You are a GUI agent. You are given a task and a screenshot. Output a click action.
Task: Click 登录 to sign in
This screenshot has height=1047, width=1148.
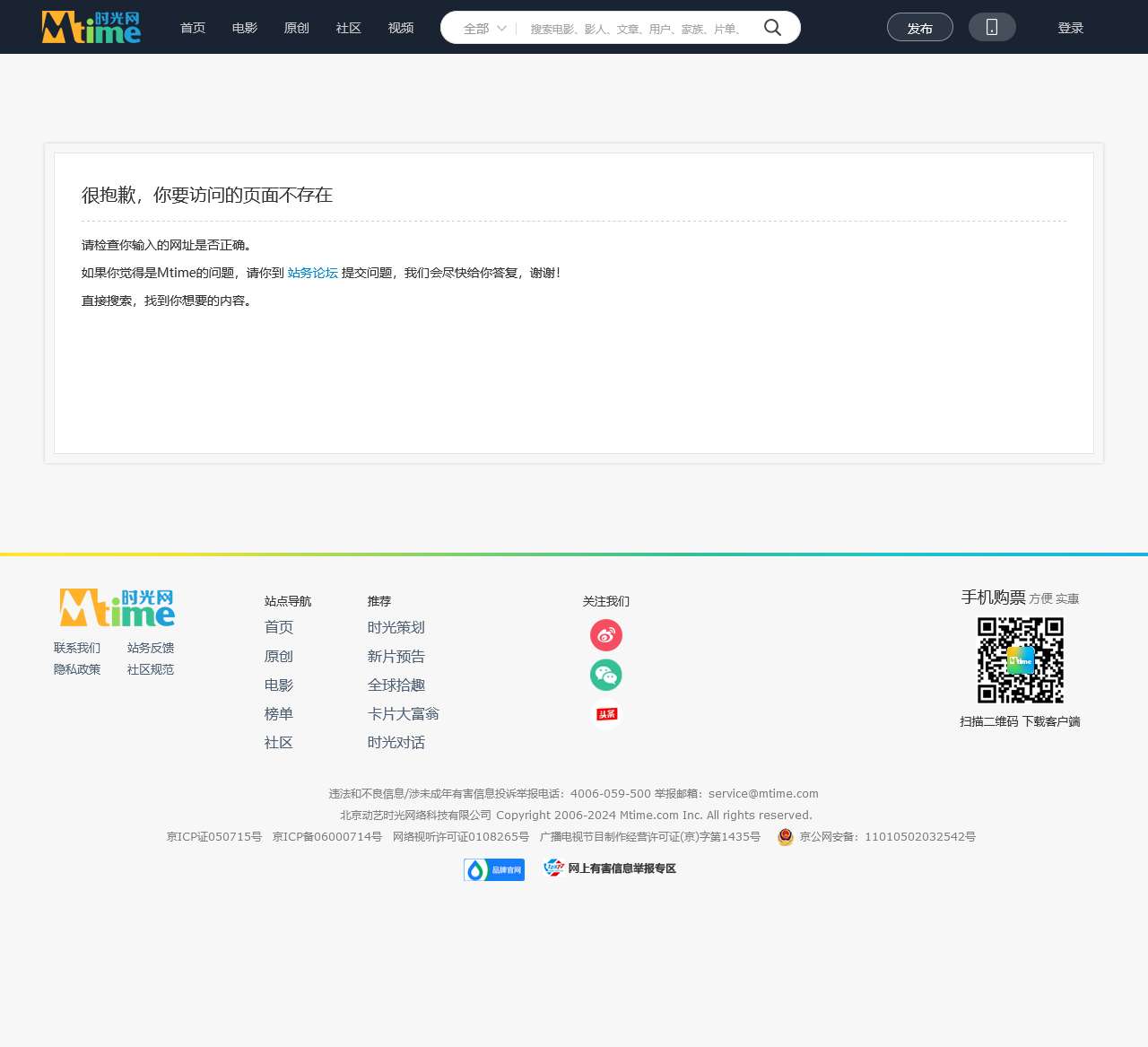(x=1070, y=28)
